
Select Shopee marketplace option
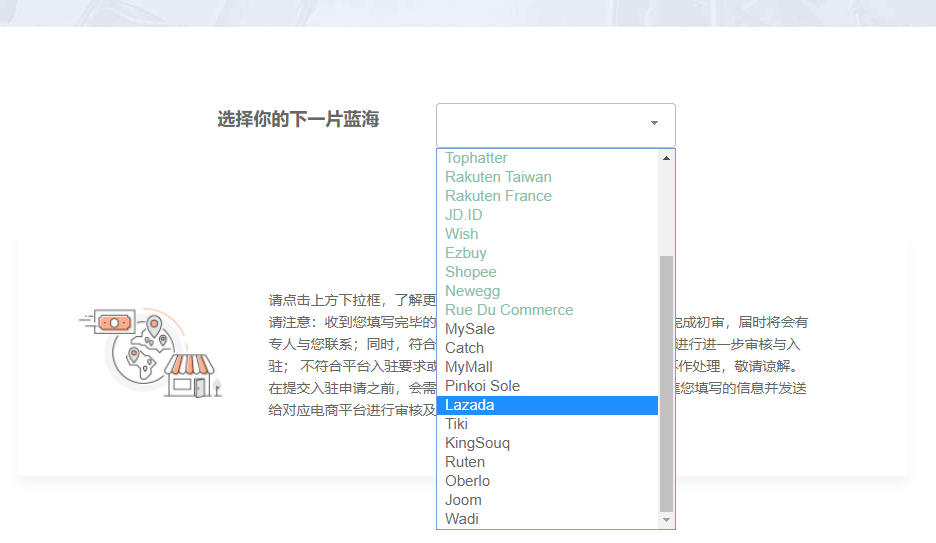point(547,272)
